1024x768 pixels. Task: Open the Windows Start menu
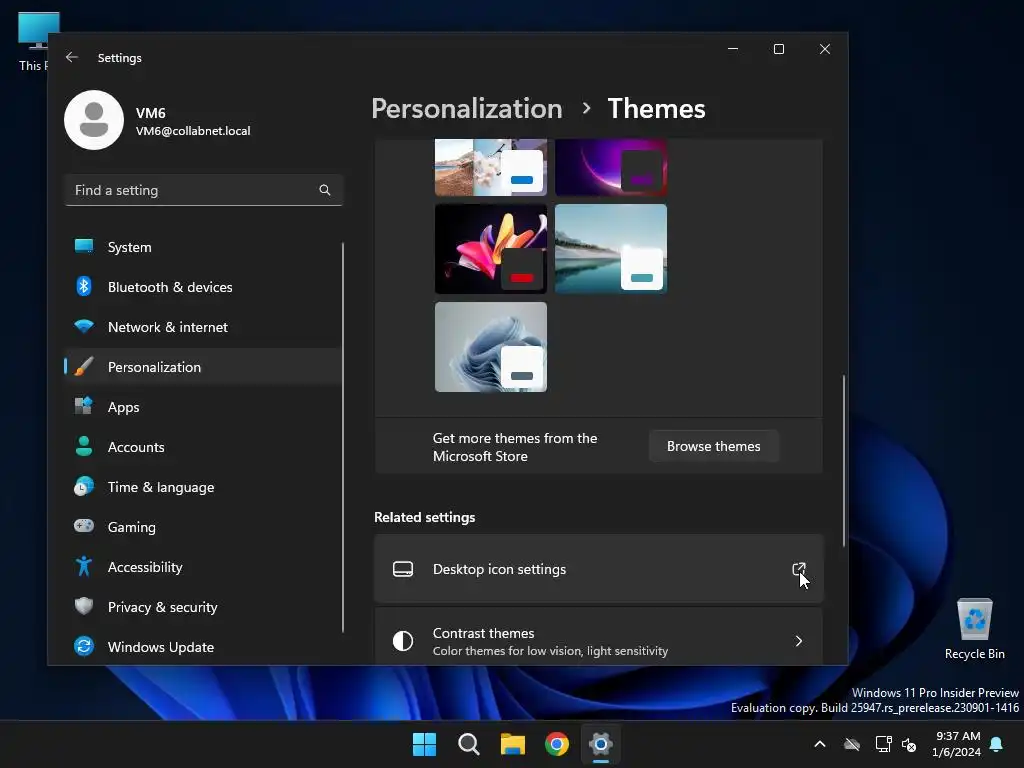pos(424,744)
